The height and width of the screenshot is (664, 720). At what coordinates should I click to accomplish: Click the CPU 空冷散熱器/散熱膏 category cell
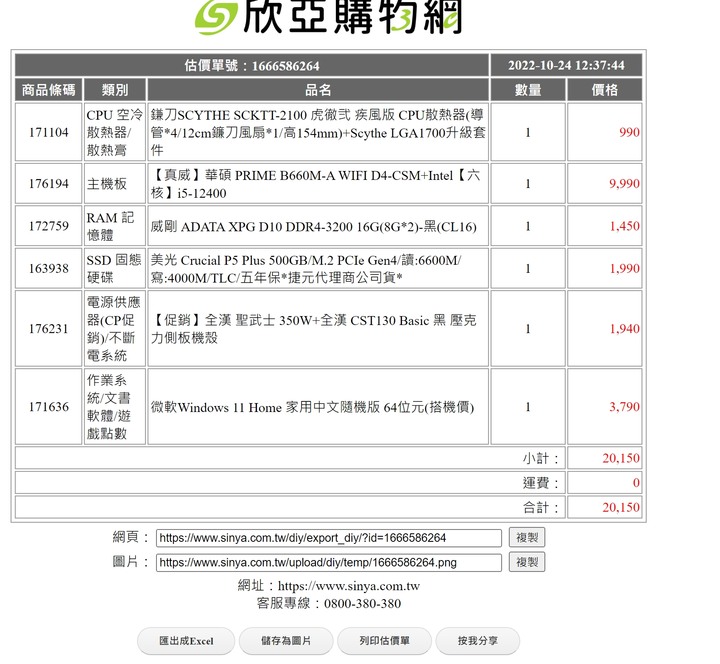coord(115,132)
